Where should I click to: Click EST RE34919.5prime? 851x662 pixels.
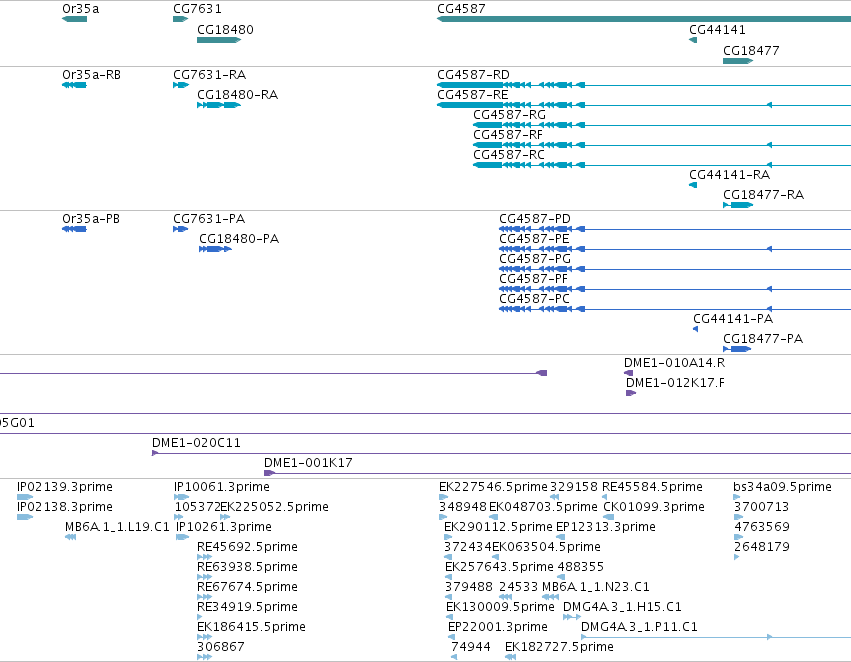200,618
